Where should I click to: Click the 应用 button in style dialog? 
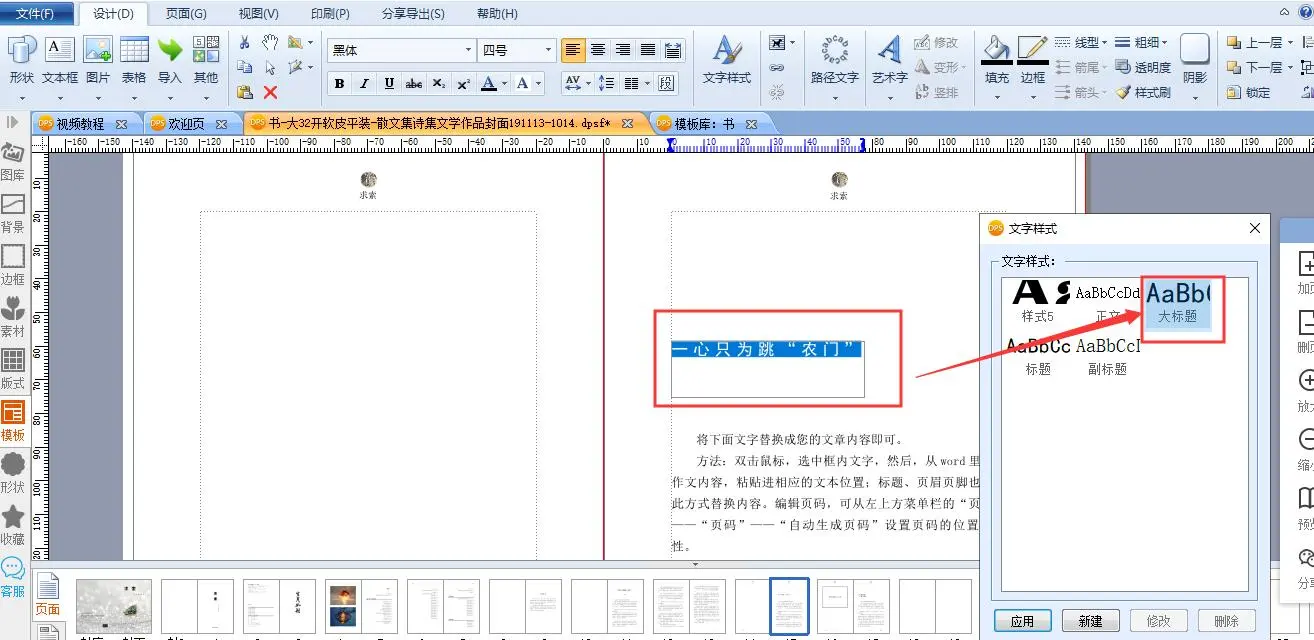(1022, 621)
